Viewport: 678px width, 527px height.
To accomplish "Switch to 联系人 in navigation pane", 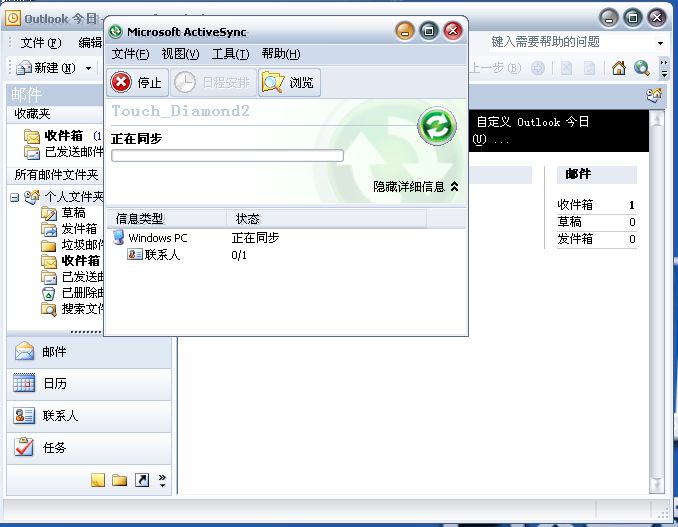I will 89,416.
